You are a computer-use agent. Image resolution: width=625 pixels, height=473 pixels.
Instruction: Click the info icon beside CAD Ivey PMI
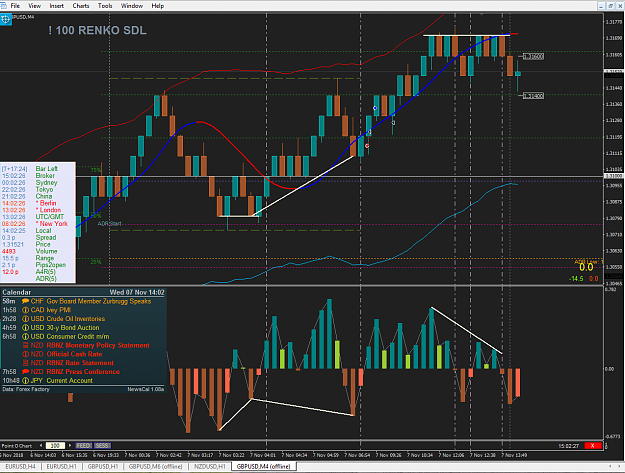click(26, 310)
